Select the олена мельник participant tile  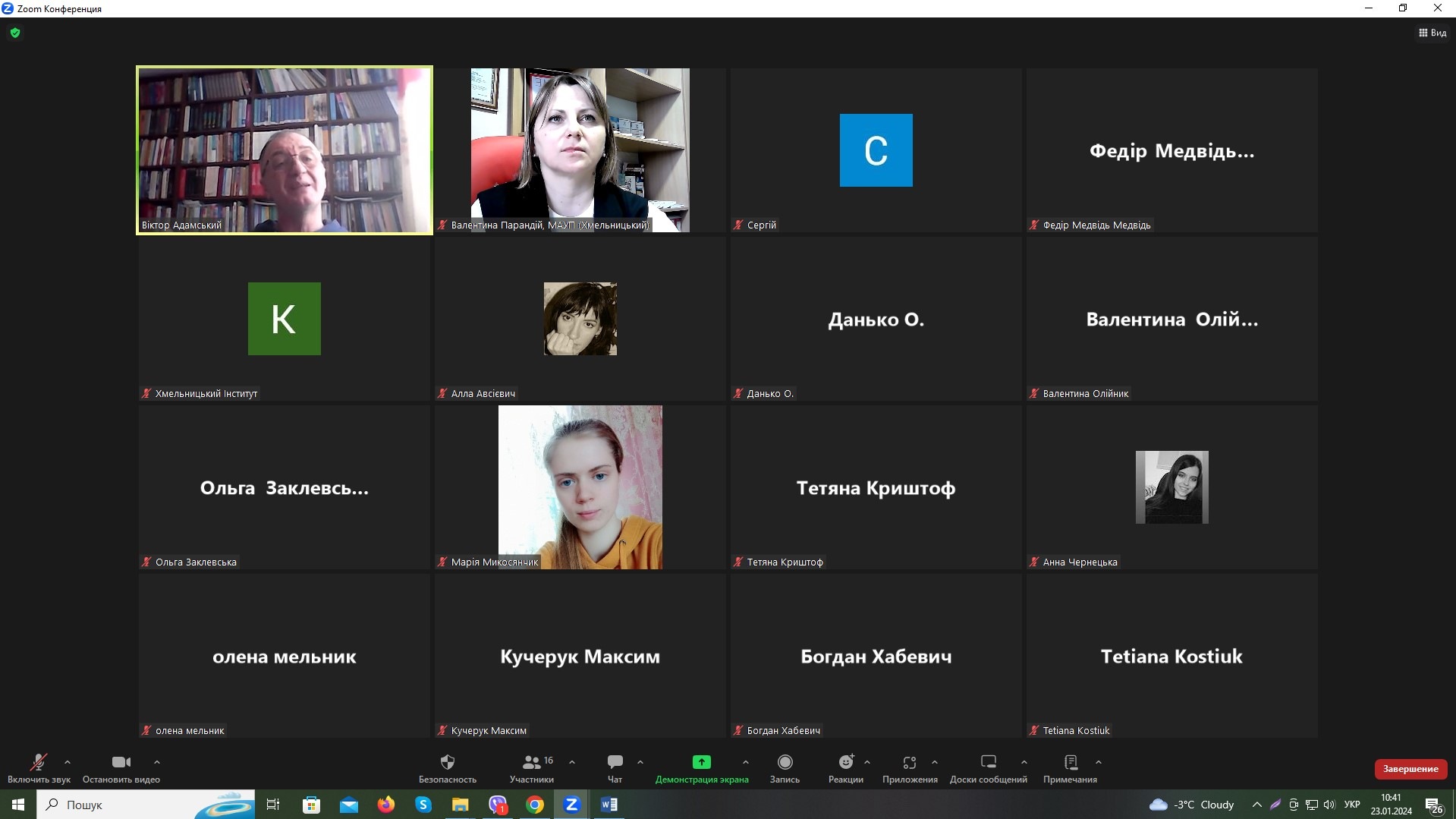285,656
